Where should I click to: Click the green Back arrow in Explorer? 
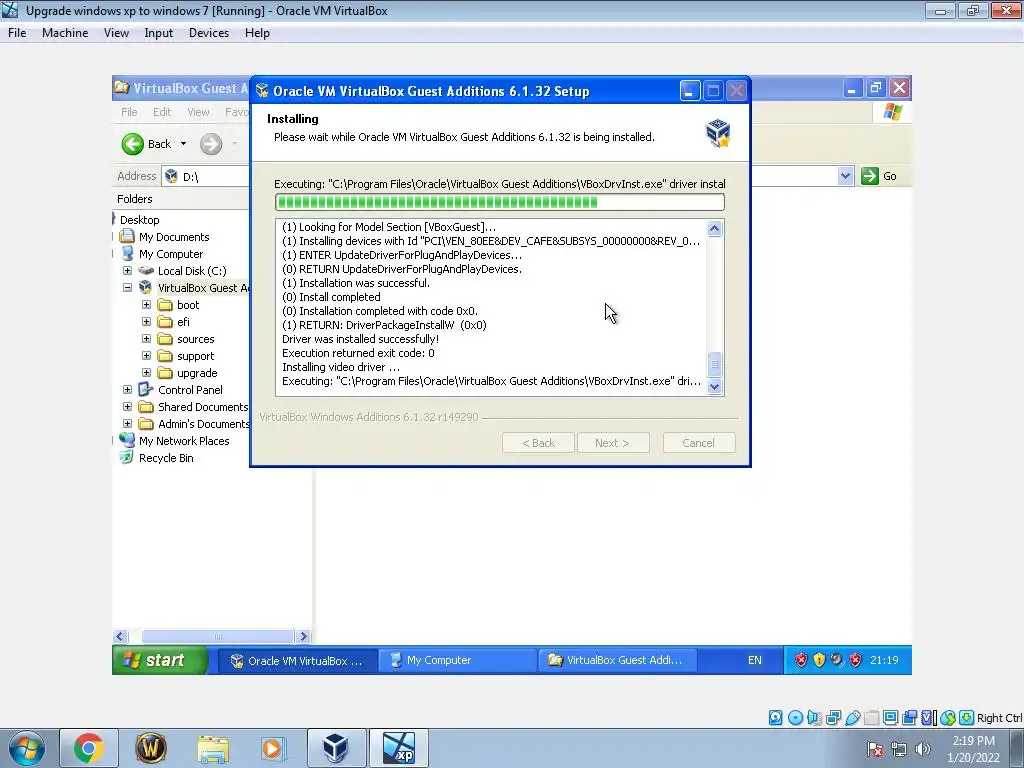pos(133,144)
